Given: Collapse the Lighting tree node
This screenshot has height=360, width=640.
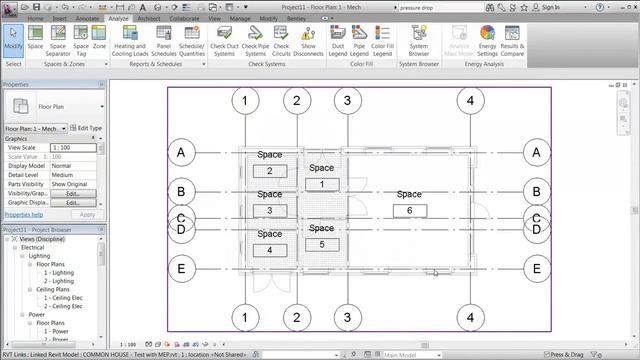Looking at the screenshot, I should pyautogui.click(x=22, y=256).
